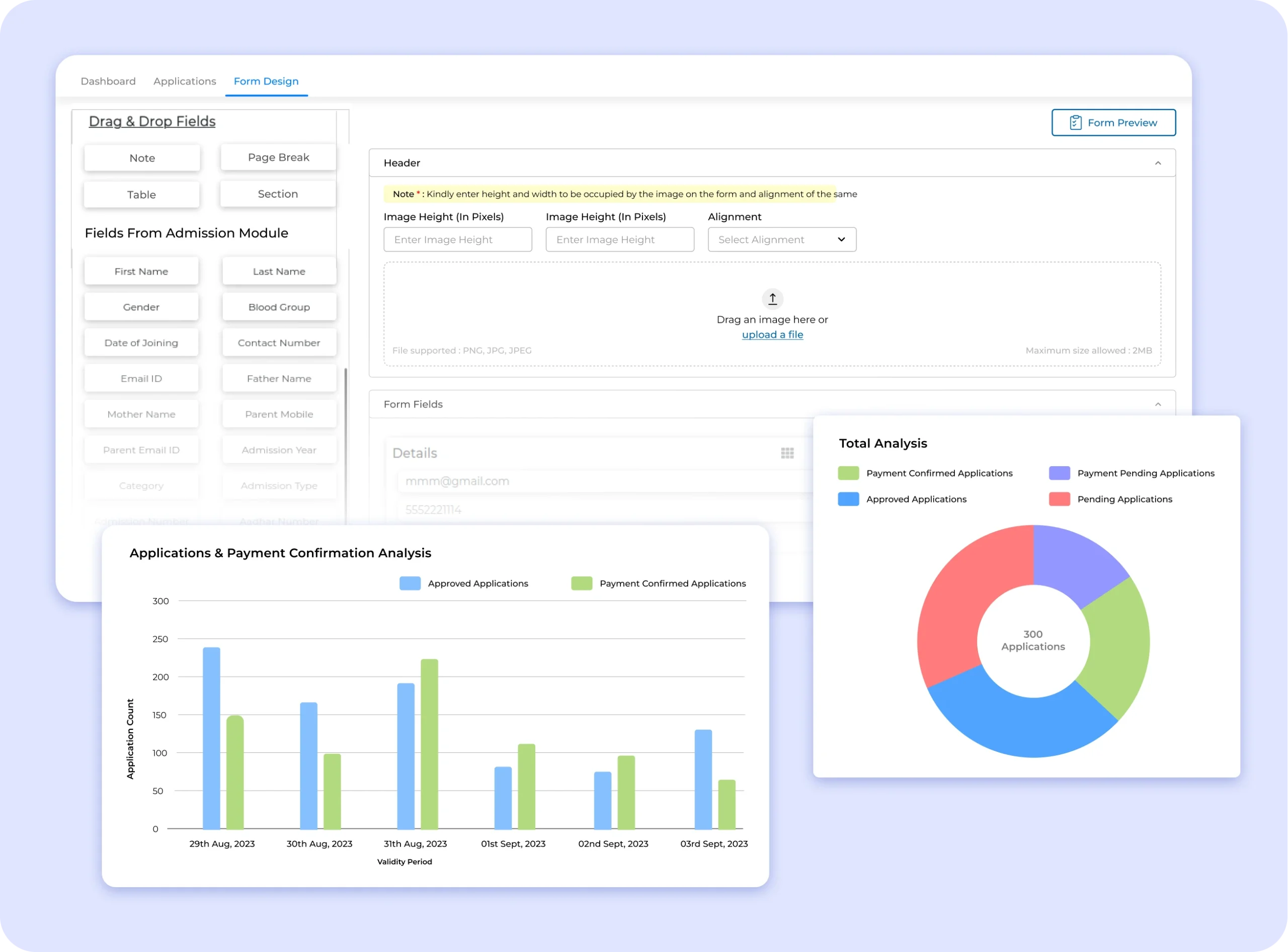Viewport: 1288px width, 952px height.
Task: Switch to the Dashboard tab
Action: tap(108, 81)
